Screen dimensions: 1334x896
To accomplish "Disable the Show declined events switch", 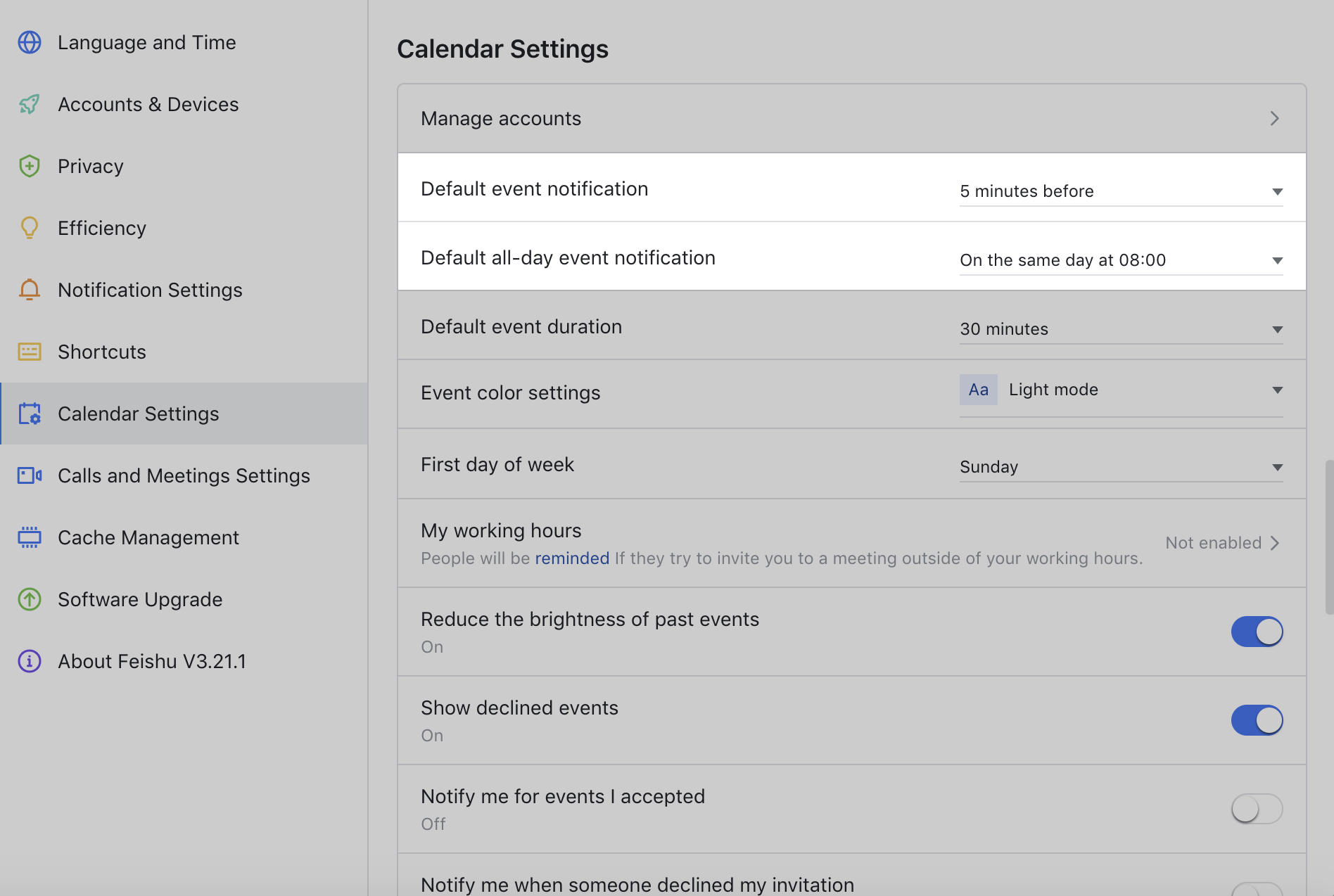I will pyautogui.click(x=1257, y=720).
